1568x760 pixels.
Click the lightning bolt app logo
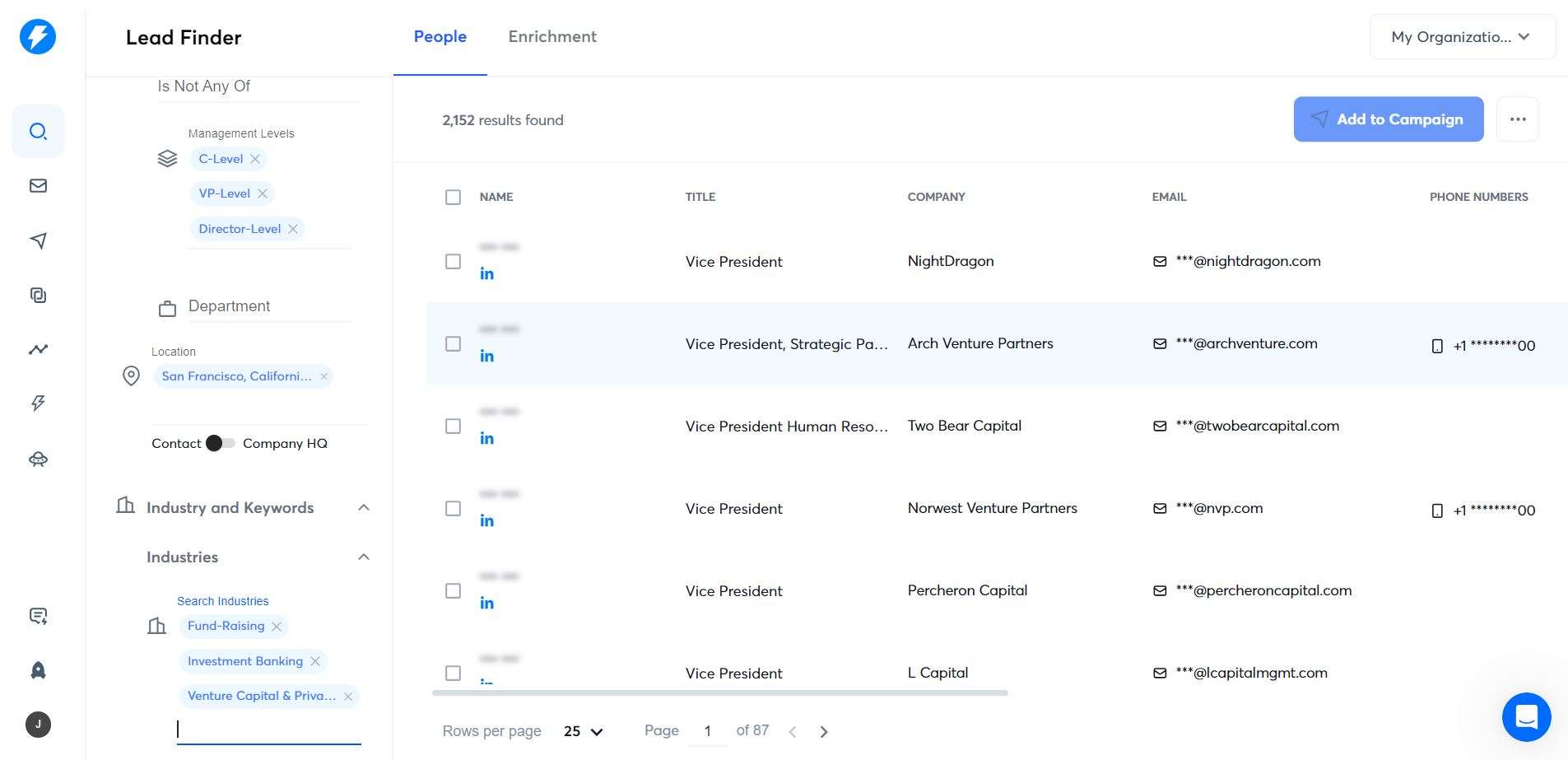(x=38, y=36)
